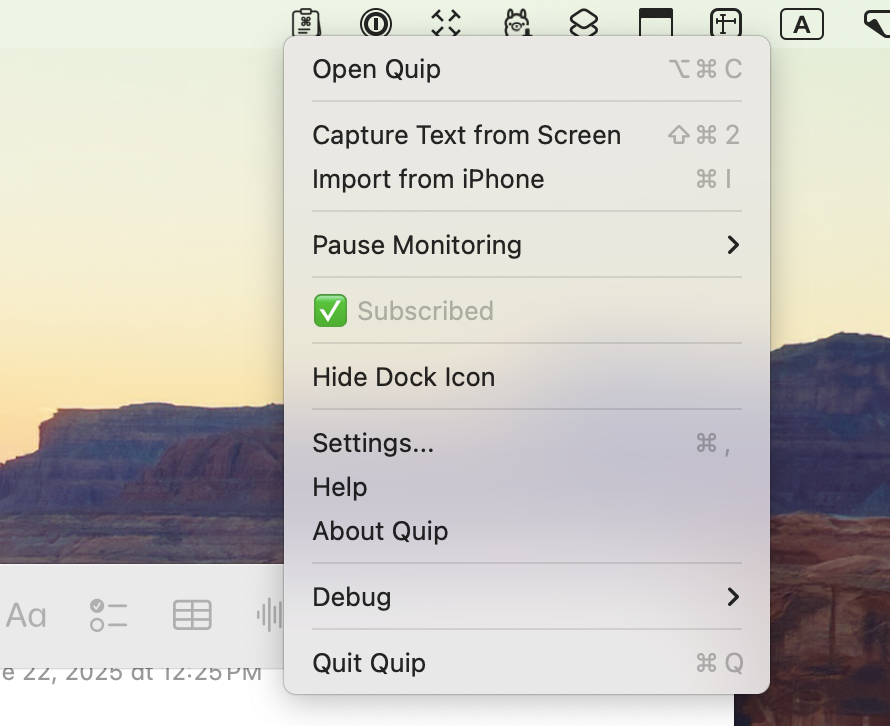The width and height of the screenshot is (890, 726).
Task: Select Import from iPhone
Action: click(x=527, y=179)
